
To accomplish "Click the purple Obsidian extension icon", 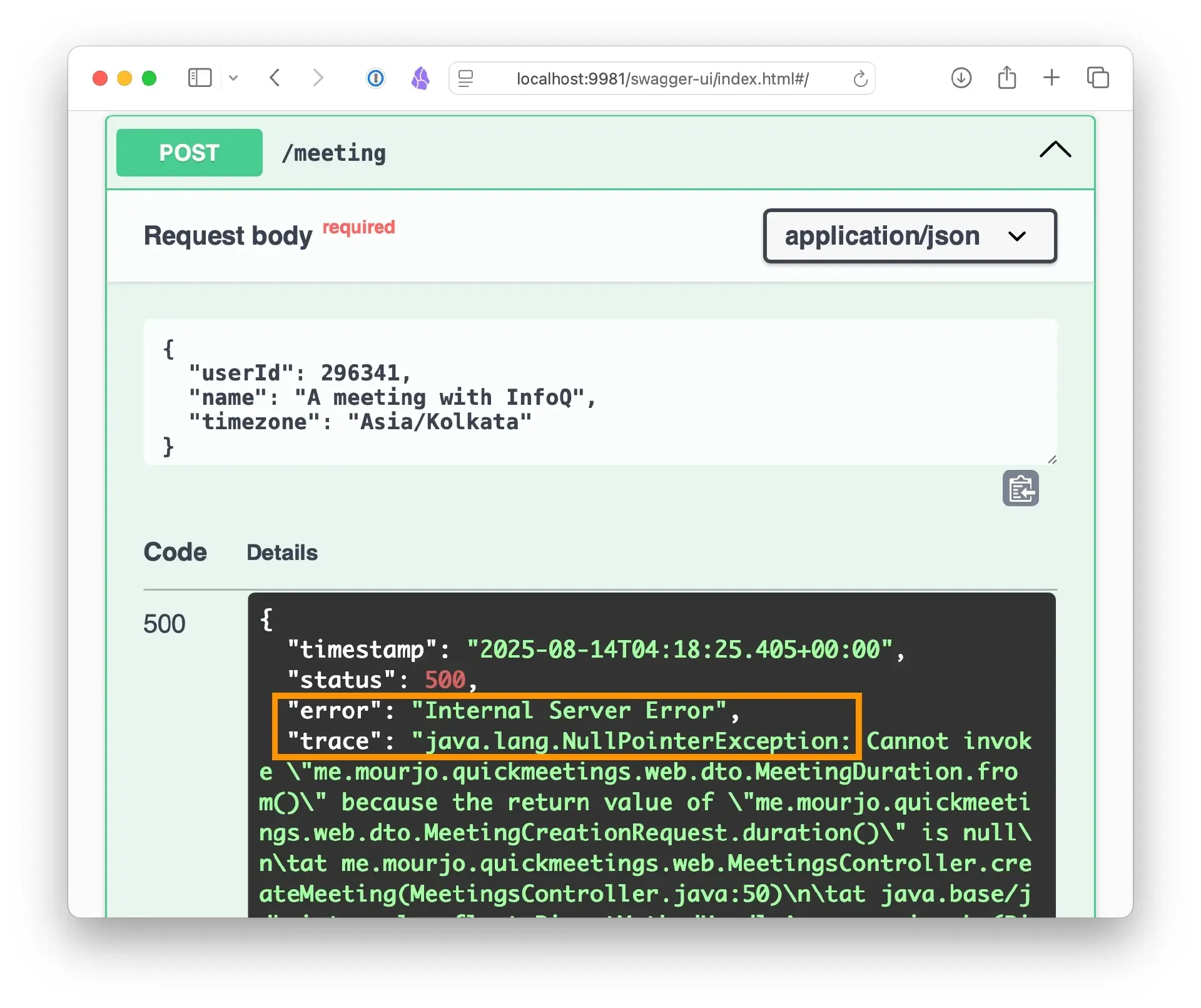I will [x=420, y=78].
